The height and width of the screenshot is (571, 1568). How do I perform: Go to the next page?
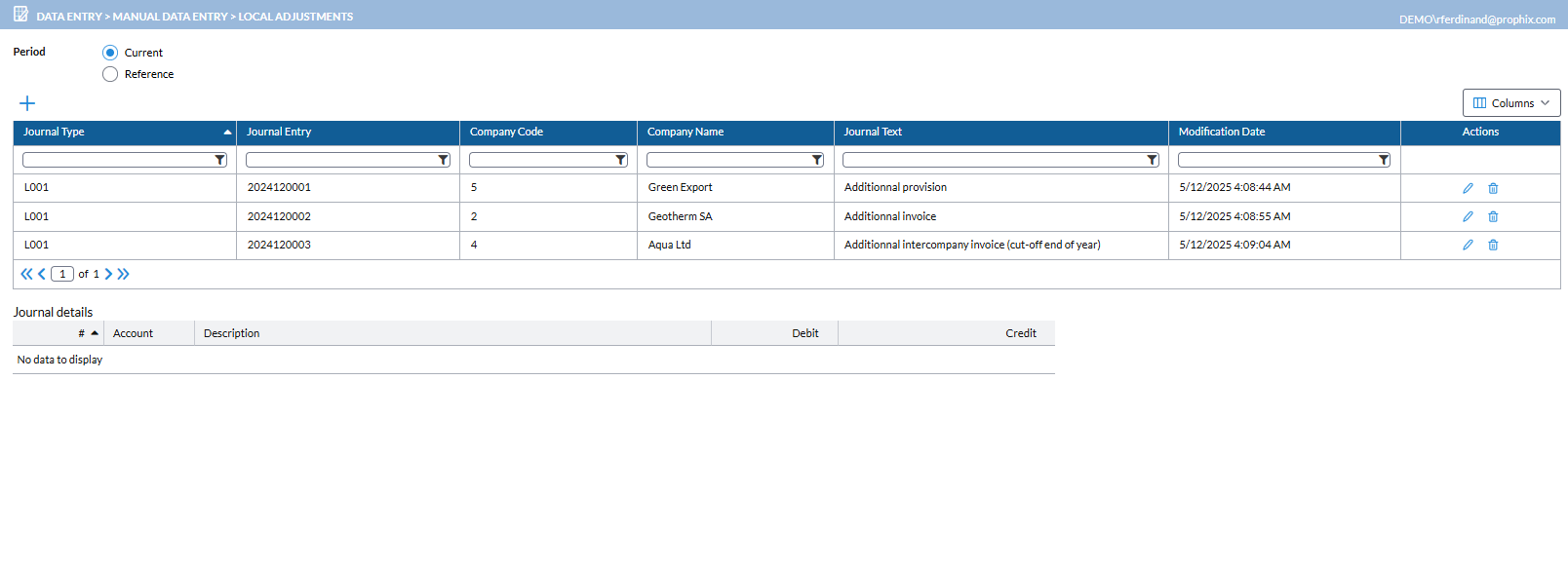coord(108,274)
